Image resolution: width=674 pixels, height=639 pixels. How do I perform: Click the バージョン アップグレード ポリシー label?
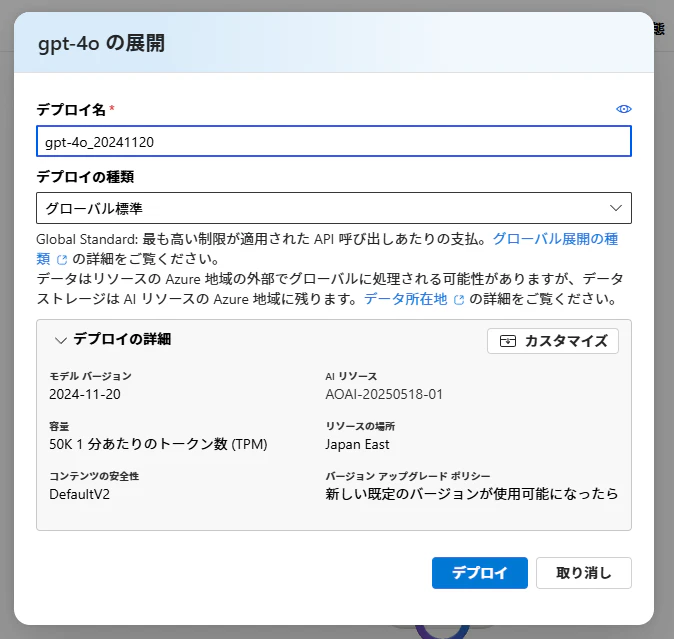click(408, 476)
